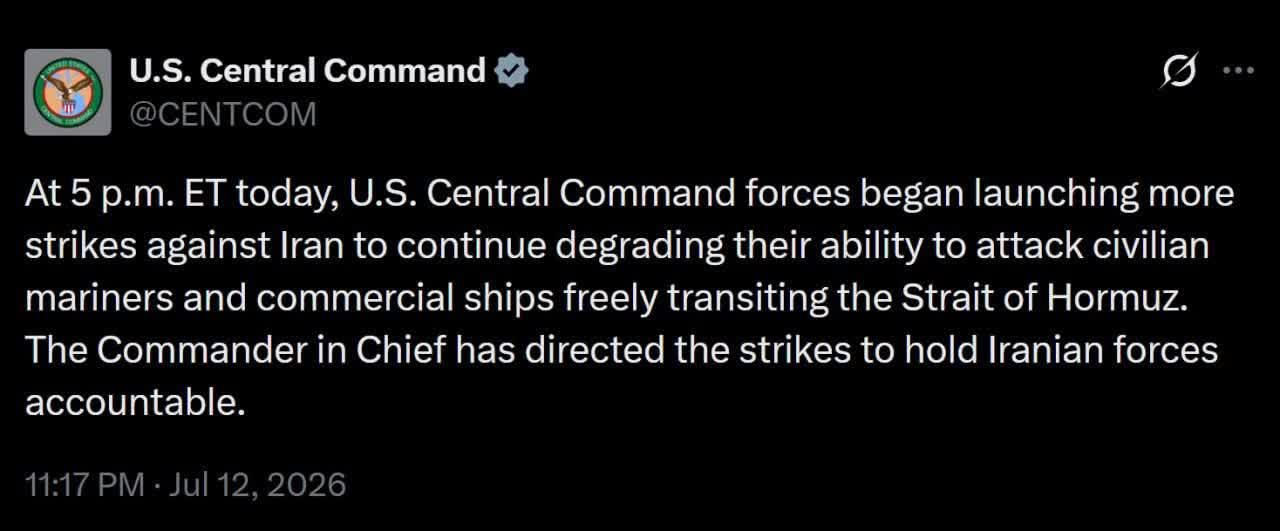Visit the @CENTCOM handle link

pyautogui.click(x=222, y=115)
